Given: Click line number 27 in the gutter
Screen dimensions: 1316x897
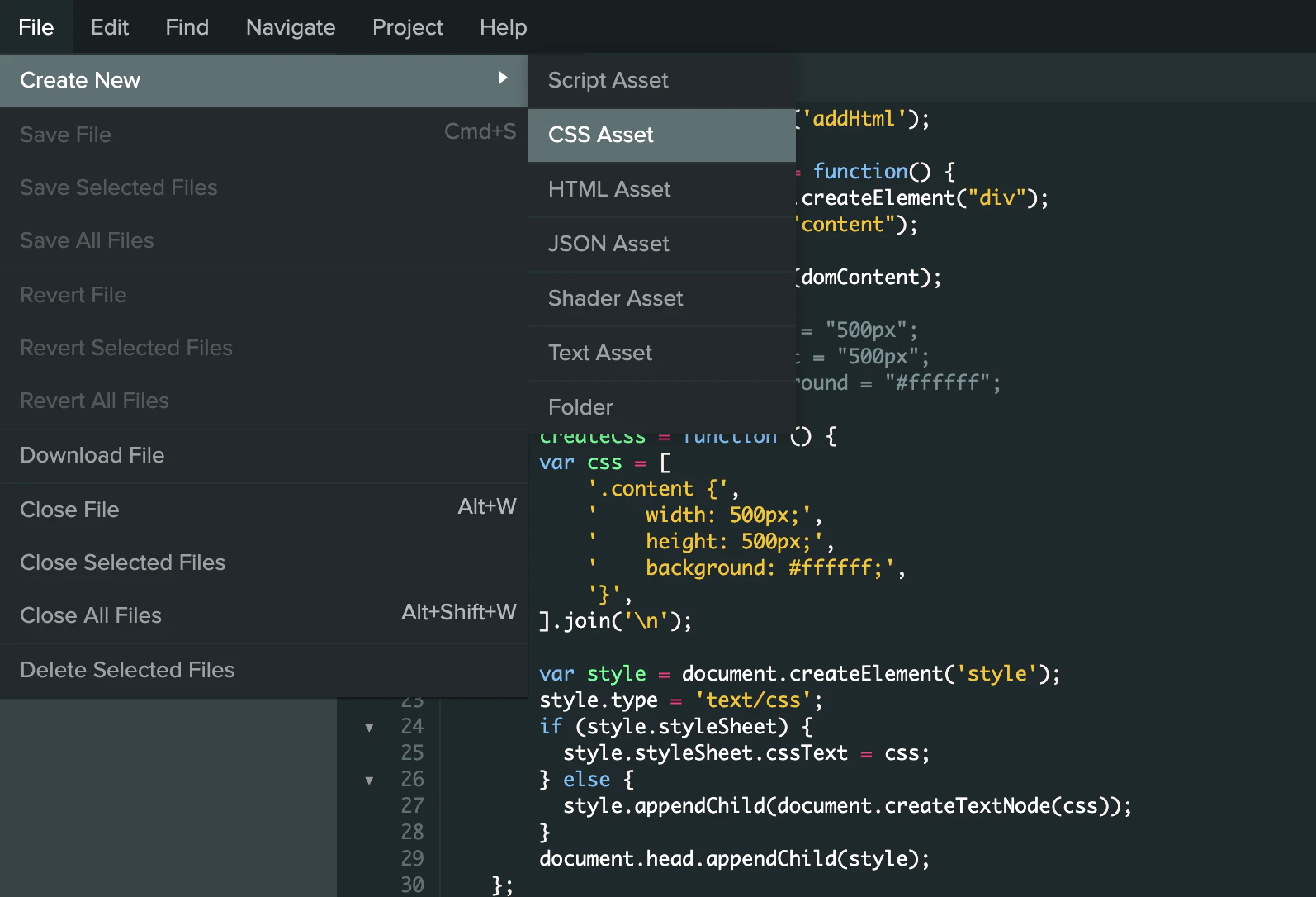Looking at the screenshot, I should click(412, 805).
